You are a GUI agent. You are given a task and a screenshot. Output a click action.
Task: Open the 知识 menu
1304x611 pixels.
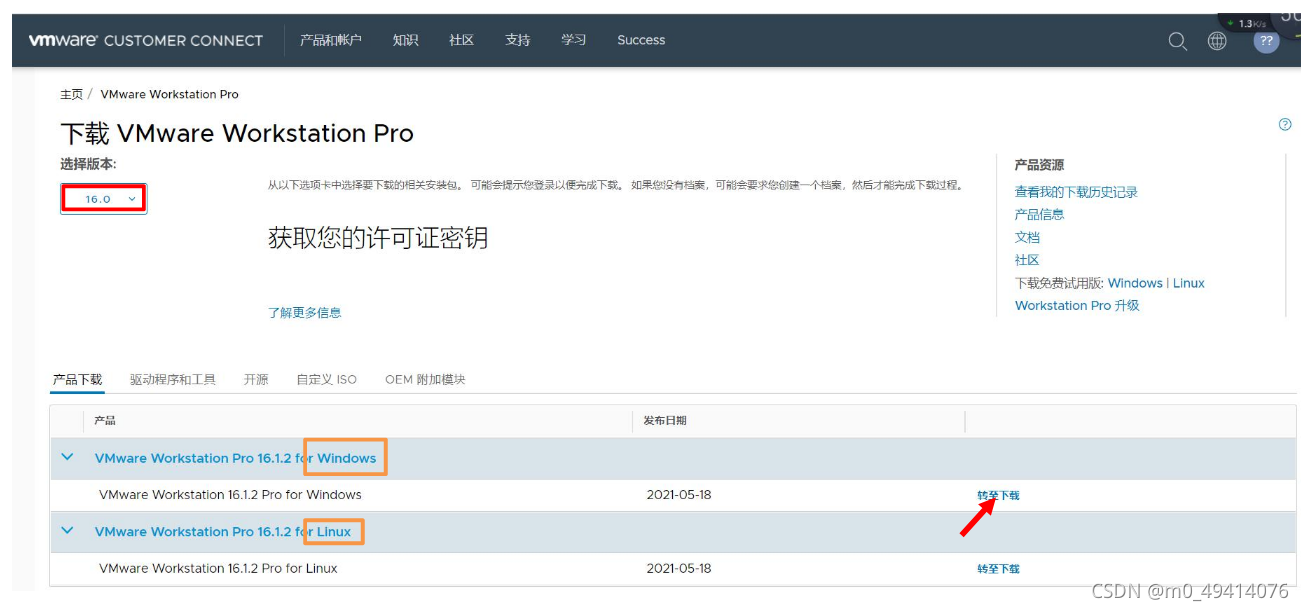pos(405,40)
